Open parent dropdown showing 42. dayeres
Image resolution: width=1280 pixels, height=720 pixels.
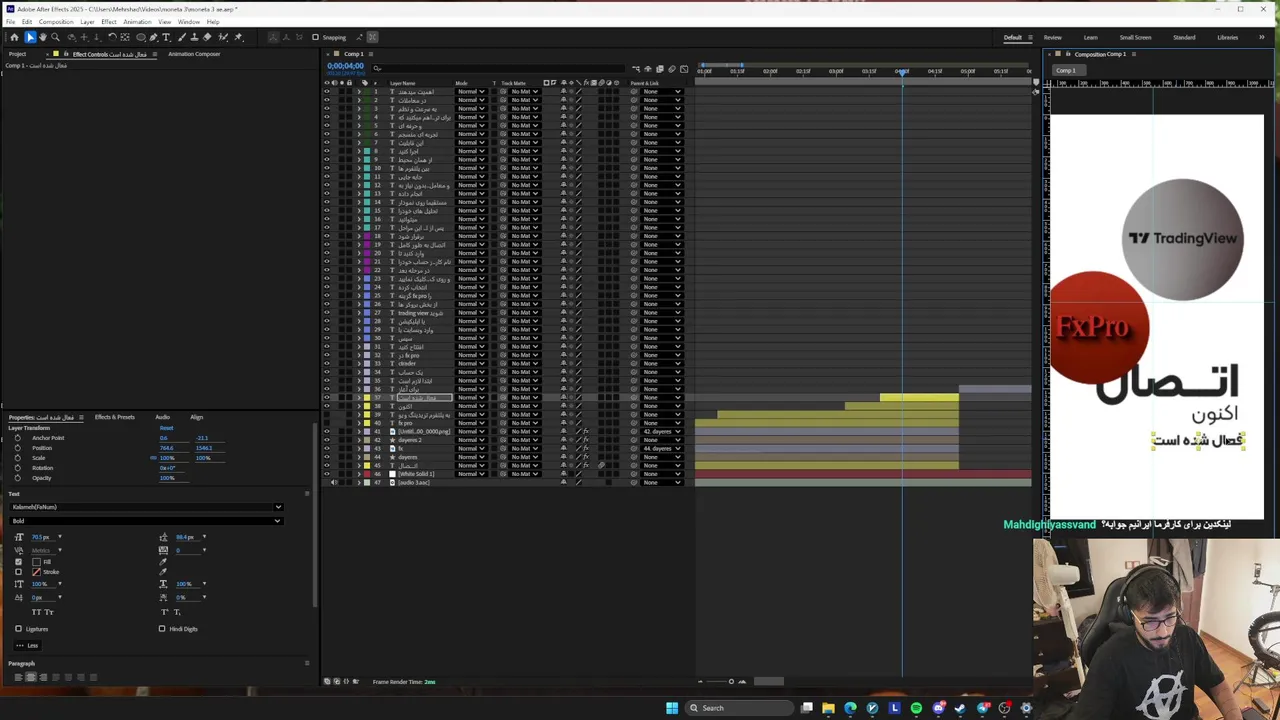coord(662,432)
